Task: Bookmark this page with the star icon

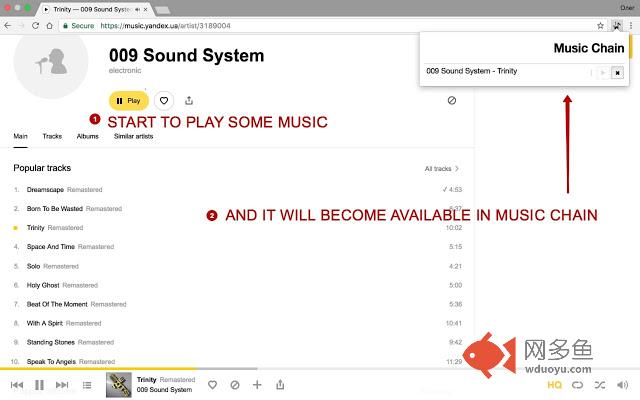Action: point(600,25)
